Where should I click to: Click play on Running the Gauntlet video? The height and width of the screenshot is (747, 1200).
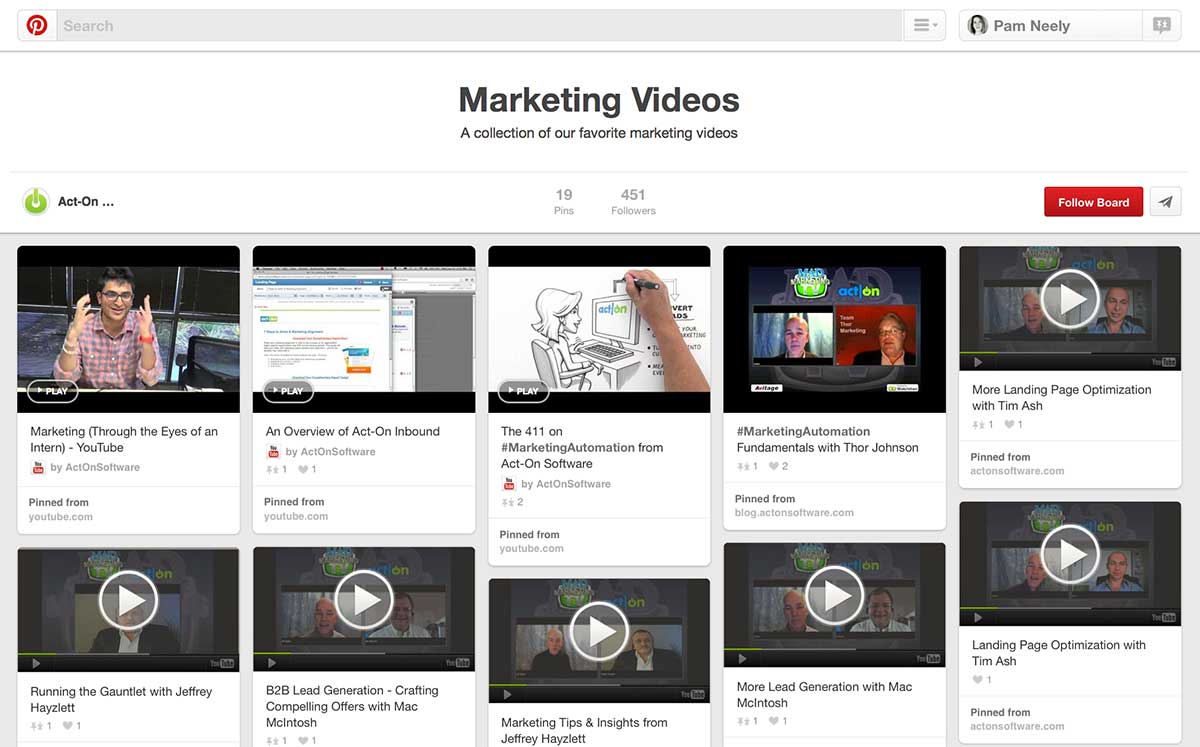coord(128,600)
